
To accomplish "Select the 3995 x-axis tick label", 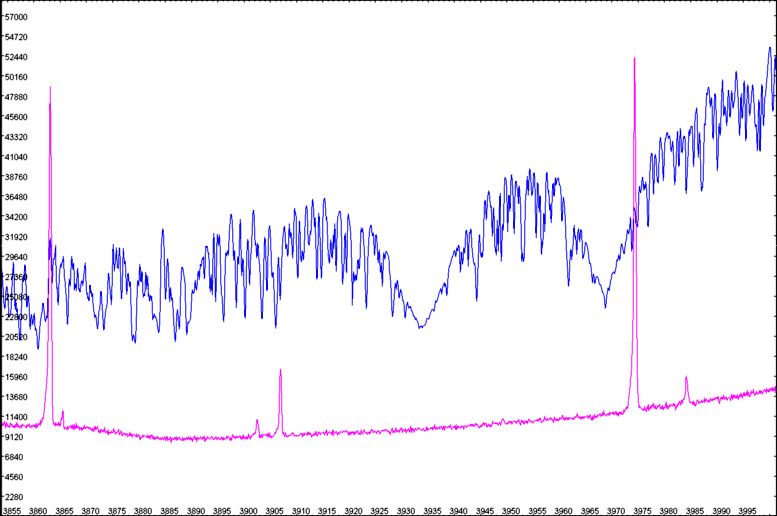I will pyautogui.click(x=746, y=509).
